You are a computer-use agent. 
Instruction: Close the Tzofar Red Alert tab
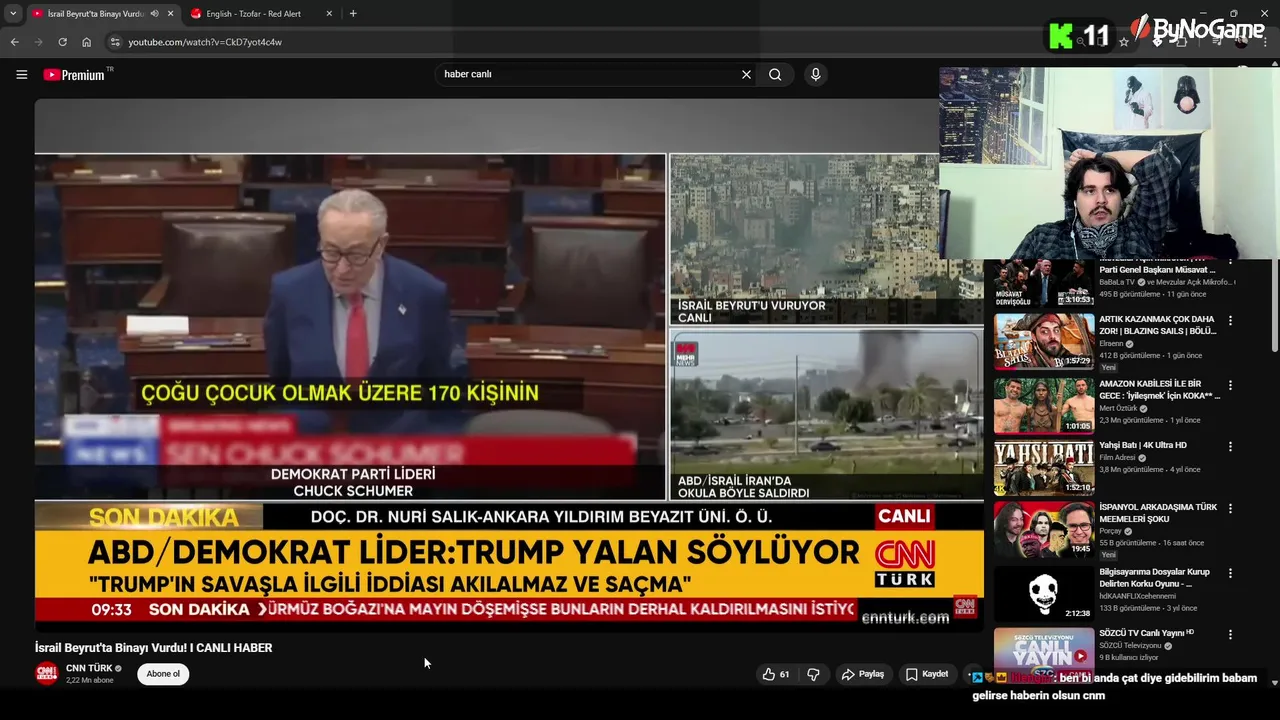click(328, 14)
